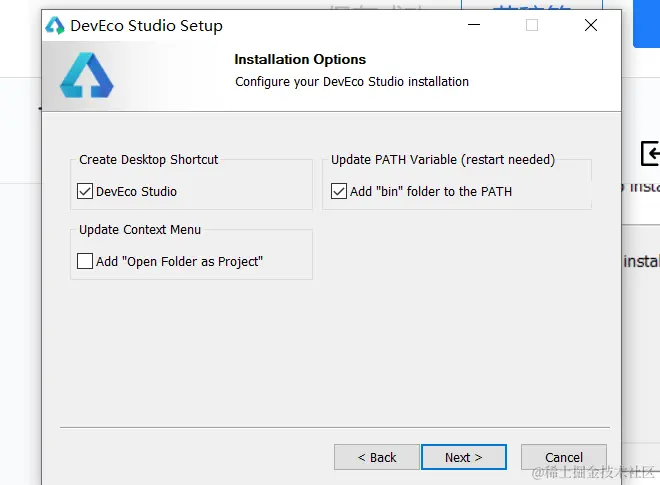Click the "Configure your DevEco Studio installation" subtitle
This screenshot has height=485, width=660.
click(352, 81)
